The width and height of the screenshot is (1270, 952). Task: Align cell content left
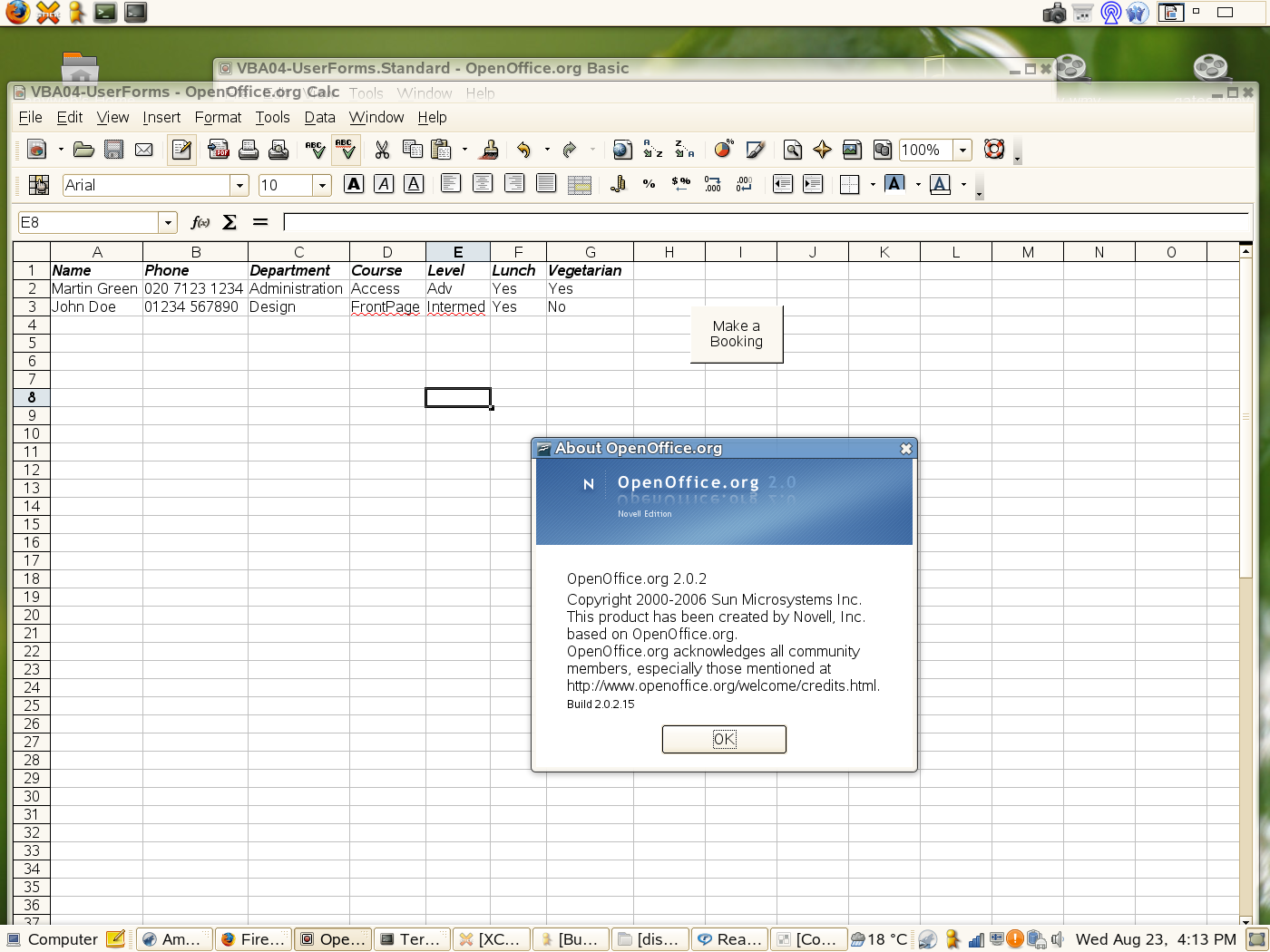[451, 184]
